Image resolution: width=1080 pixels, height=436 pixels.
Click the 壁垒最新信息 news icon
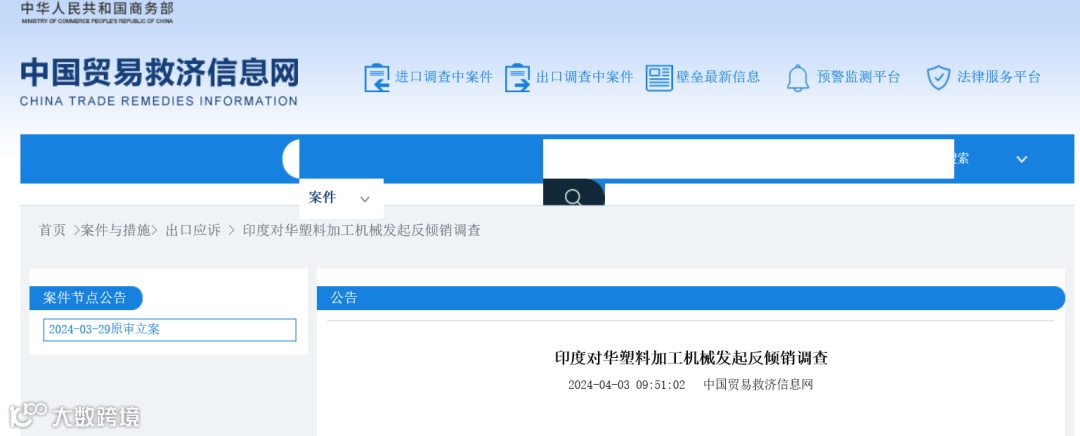pyautogui.click(x=659, y=77)
